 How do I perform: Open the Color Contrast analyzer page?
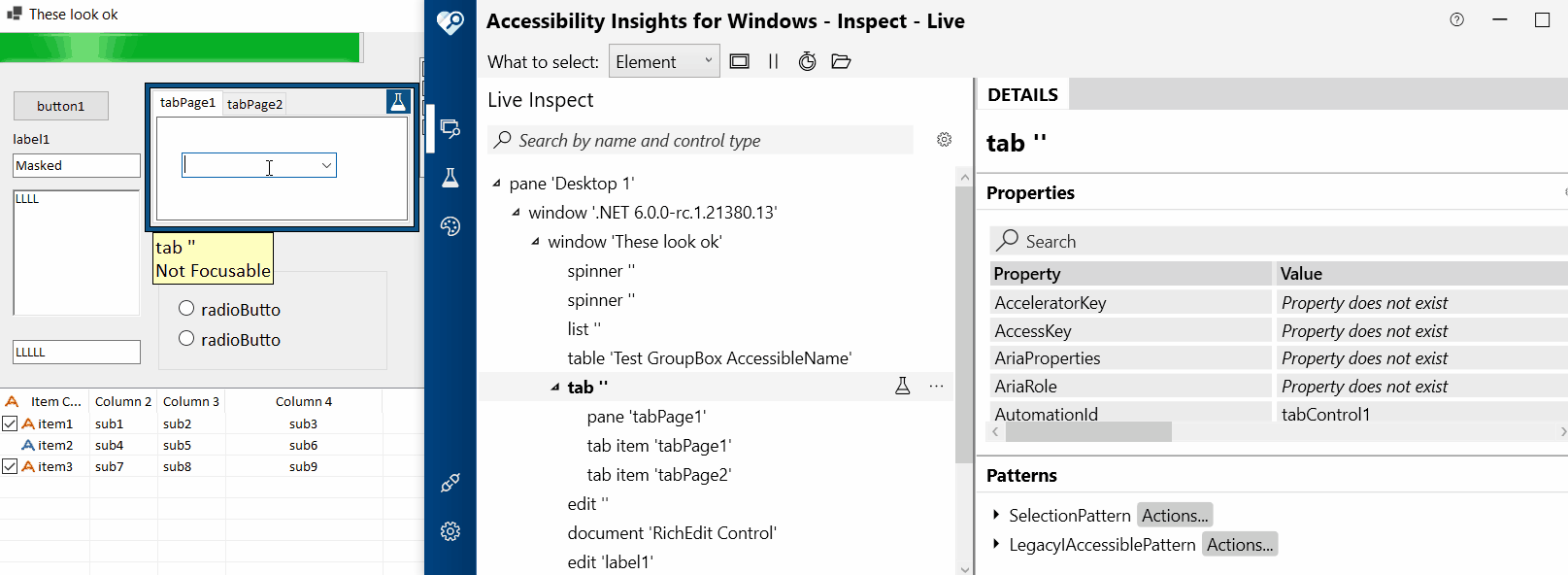coord(450,226)
